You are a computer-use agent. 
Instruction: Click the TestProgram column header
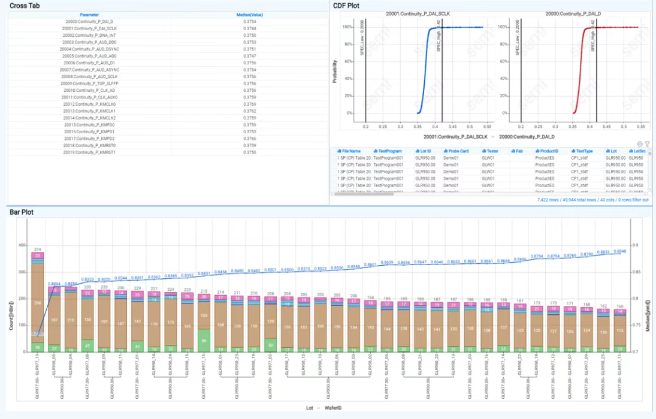click(388, 151)
